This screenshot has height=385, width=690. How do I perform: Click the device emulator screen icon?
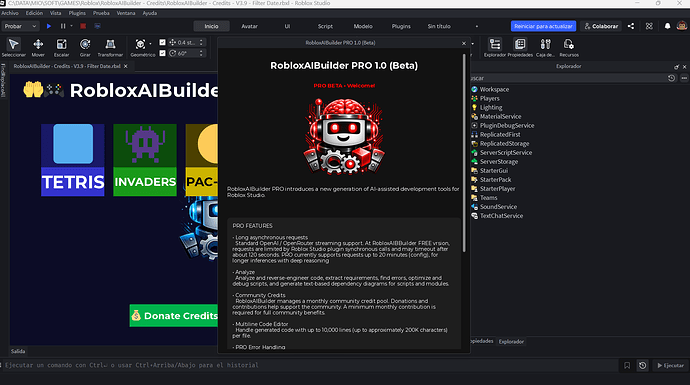(x=97, y=26)
